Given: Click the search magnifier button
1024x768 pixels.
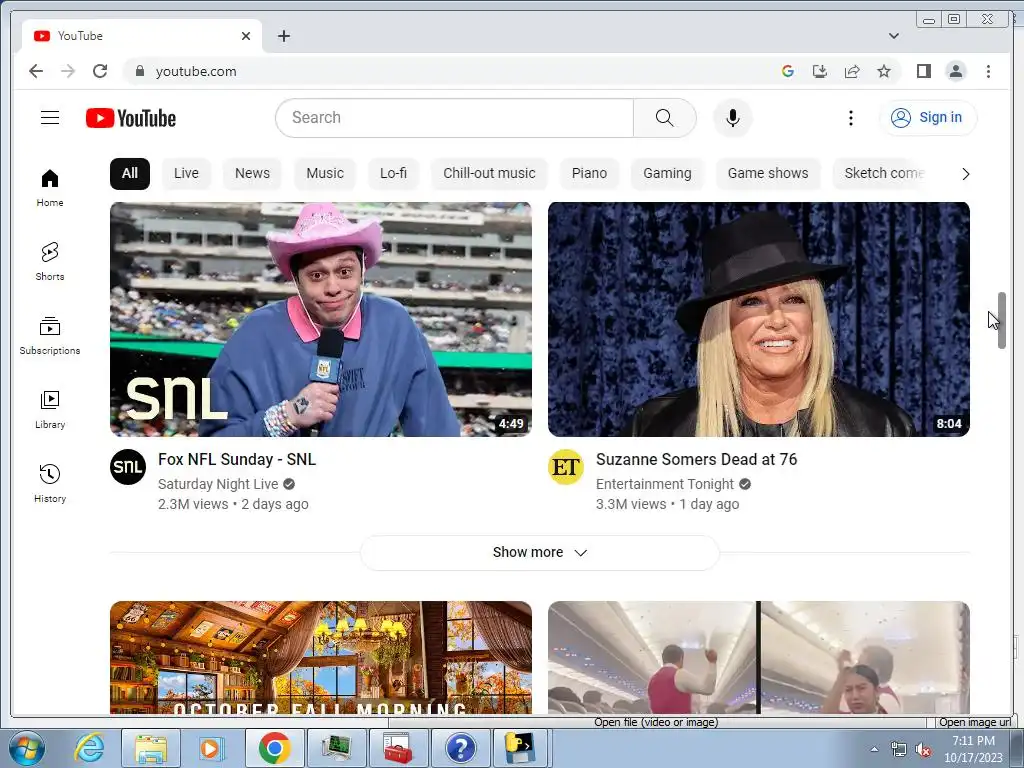Looking at the screenshot, I should (x=664, y=118).
